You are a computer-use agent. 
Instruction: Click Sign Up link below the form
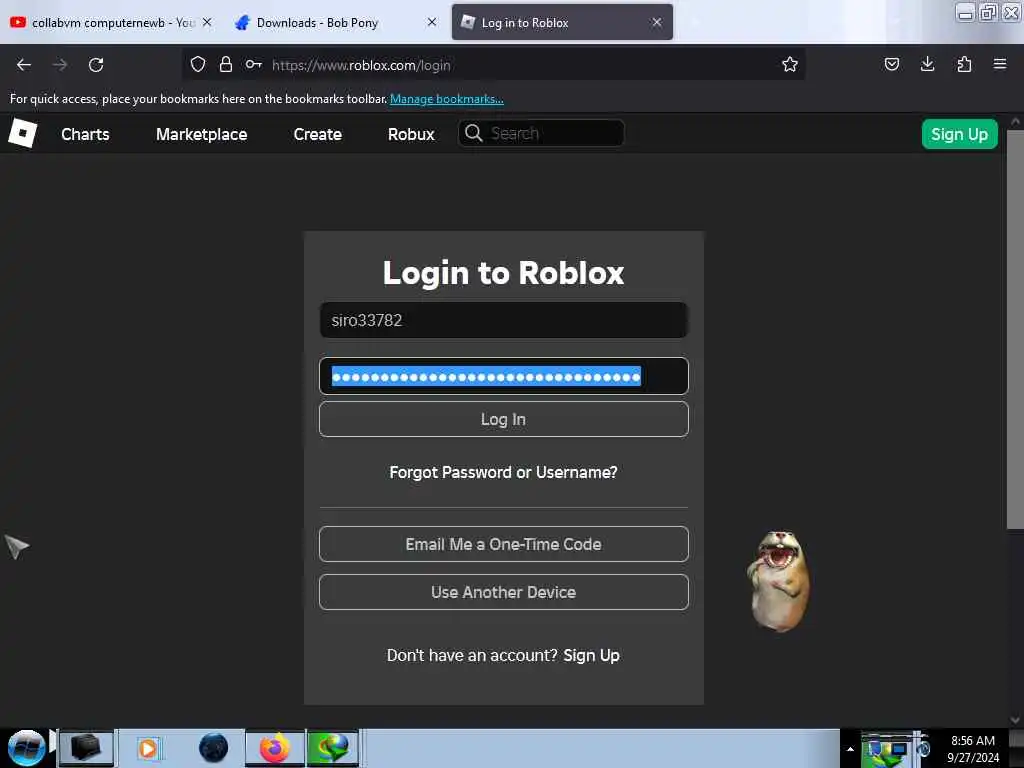pyautogui.click(x=591, y=655)
